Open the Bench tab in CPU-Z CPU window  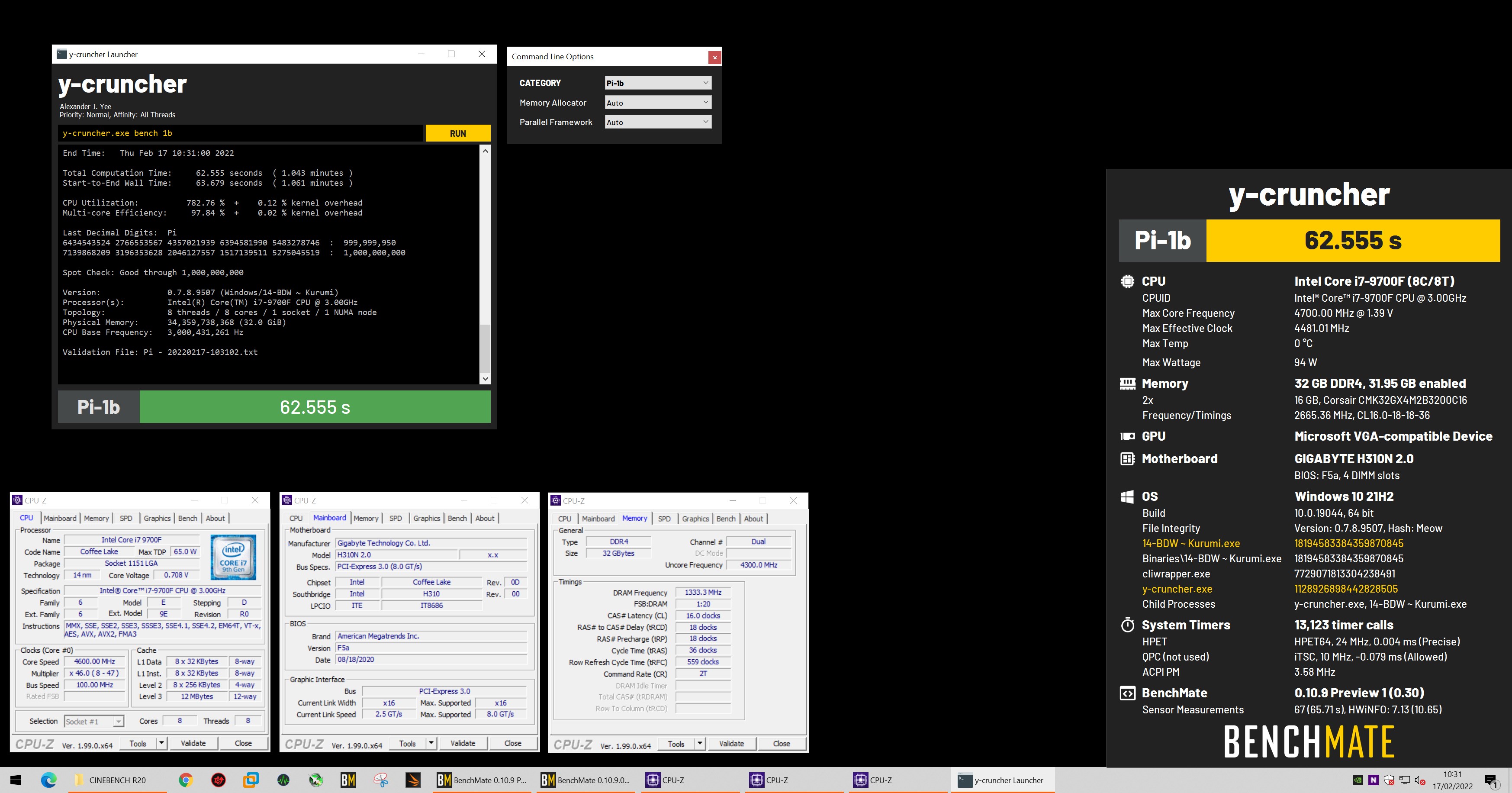pos(188,518)
